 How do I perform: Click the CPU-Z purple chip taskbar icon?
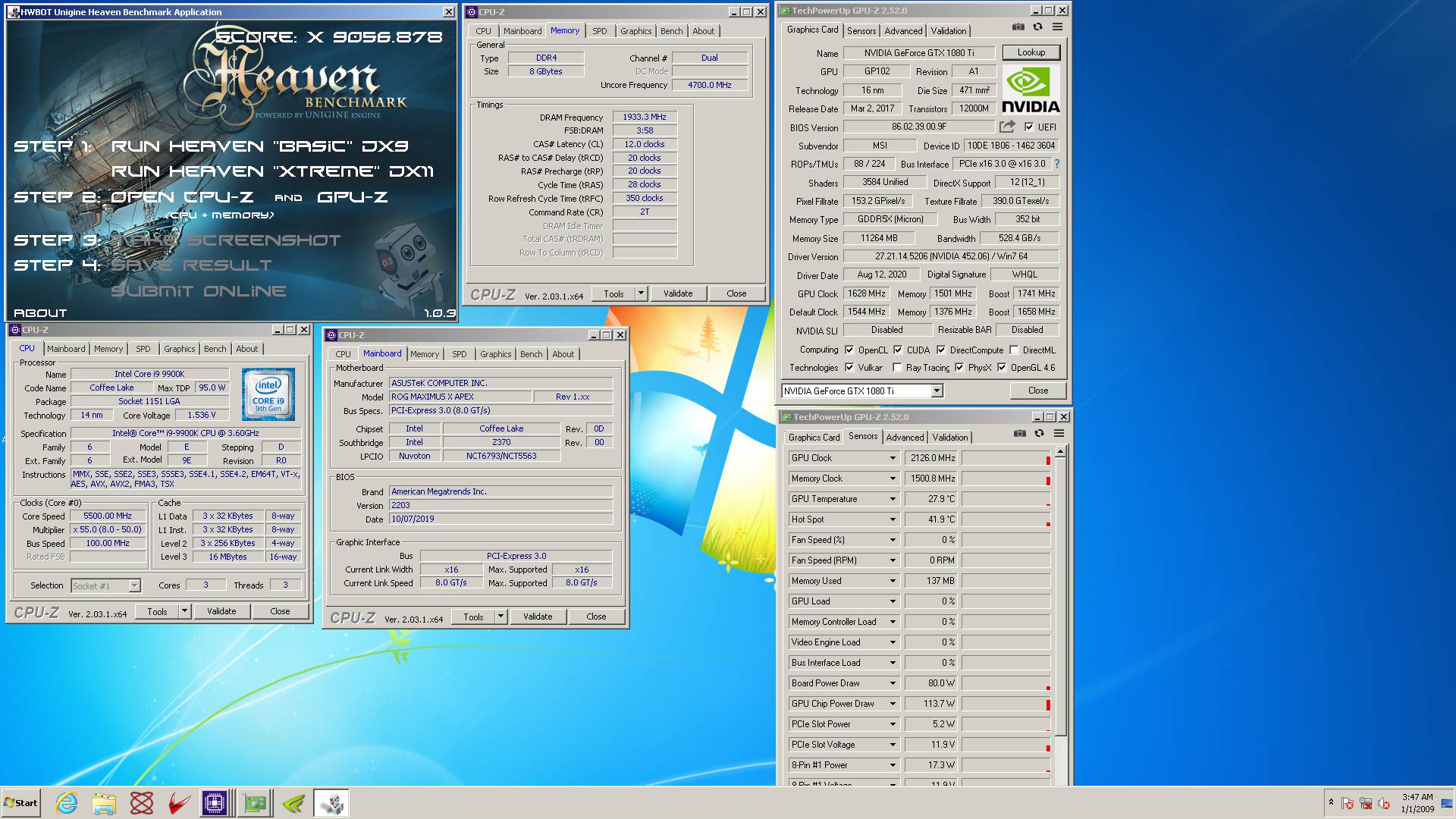[x=215, y=803]
